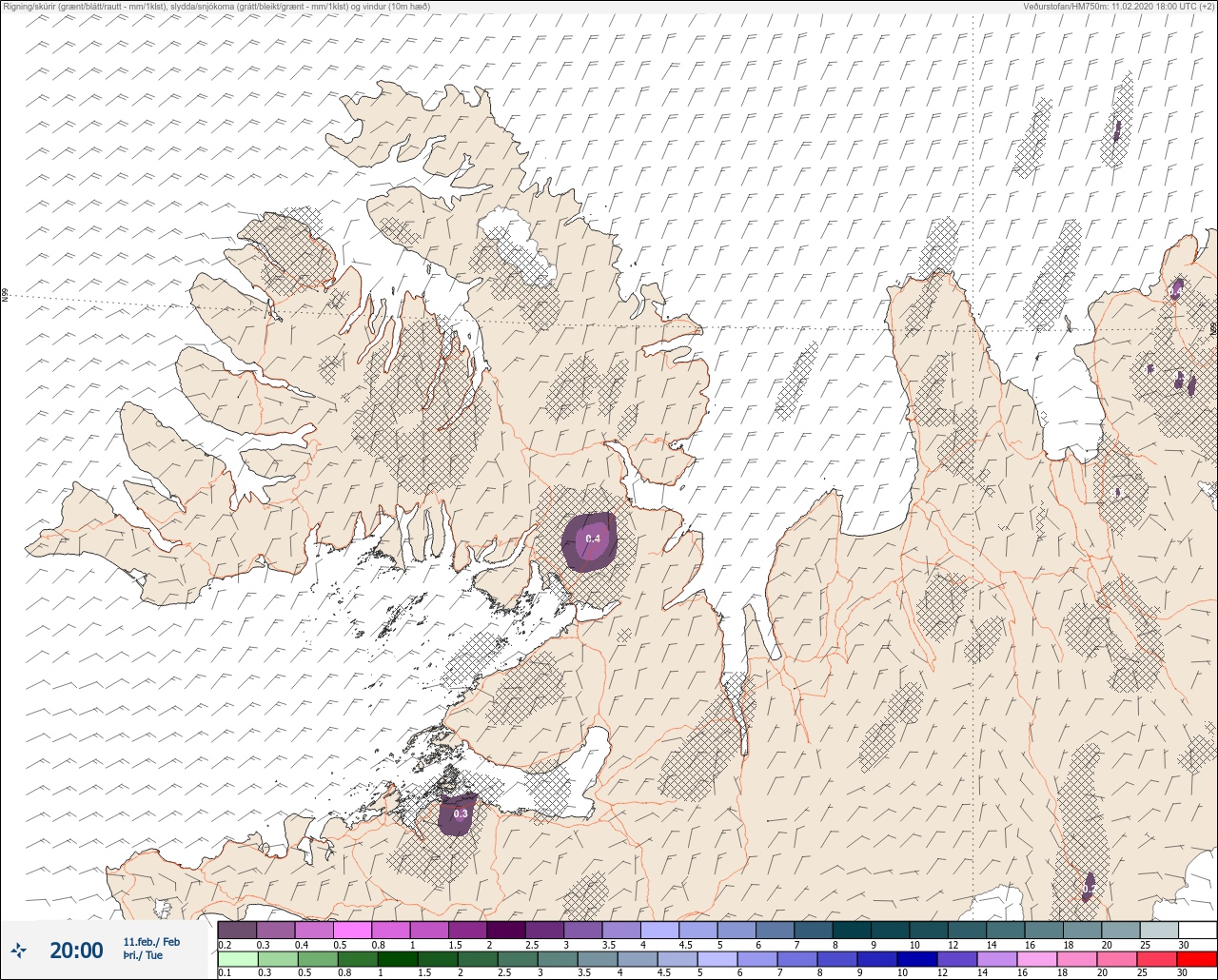Click the four-point star icon beside 20:00
Screen dimensions: 1218x980
(19, 949)
